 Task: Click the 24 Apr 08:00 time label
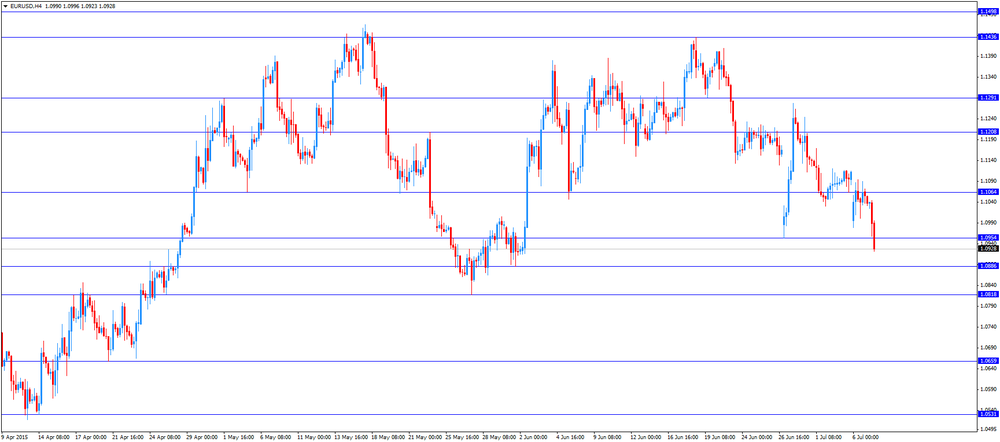pyautogui.click(x=164, y=438)
